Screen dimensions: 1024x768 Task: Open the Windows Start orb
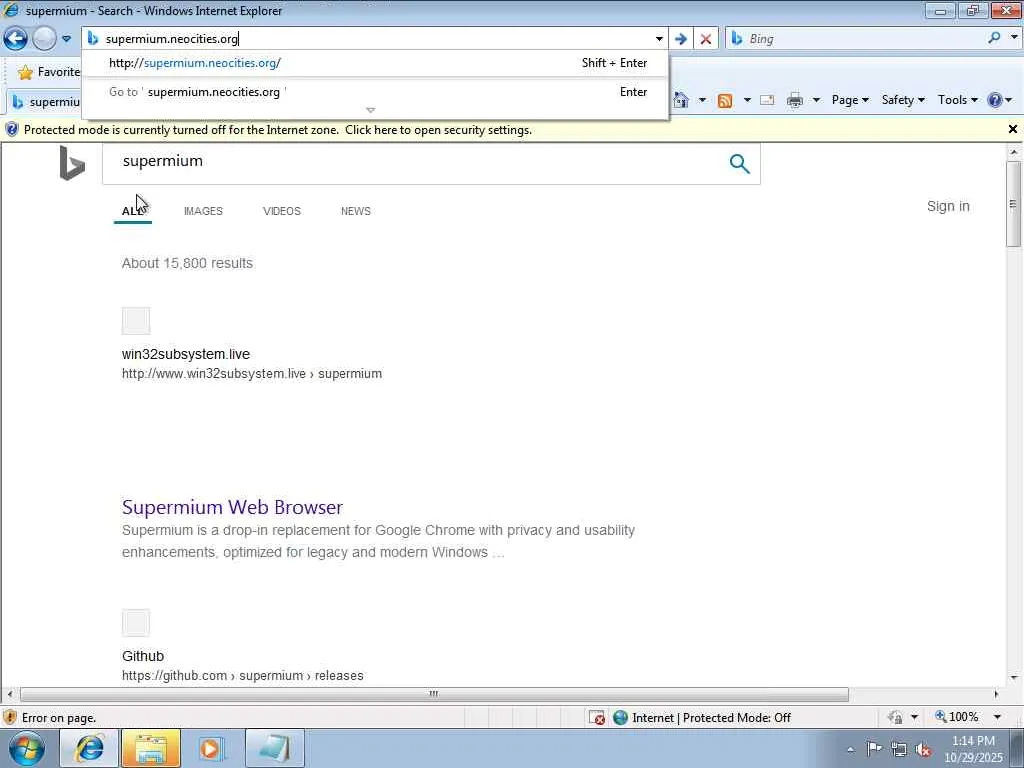tap(26, 748)
